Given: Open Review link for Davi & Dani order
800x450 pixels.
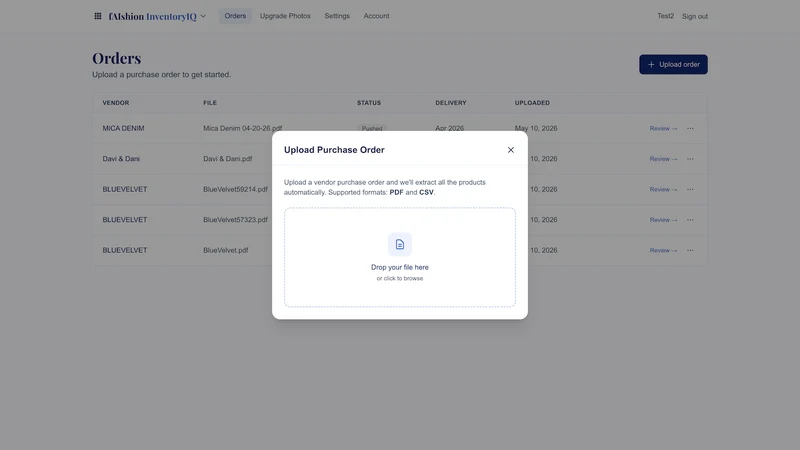Looking at the screenshot, I should [663, 159].
